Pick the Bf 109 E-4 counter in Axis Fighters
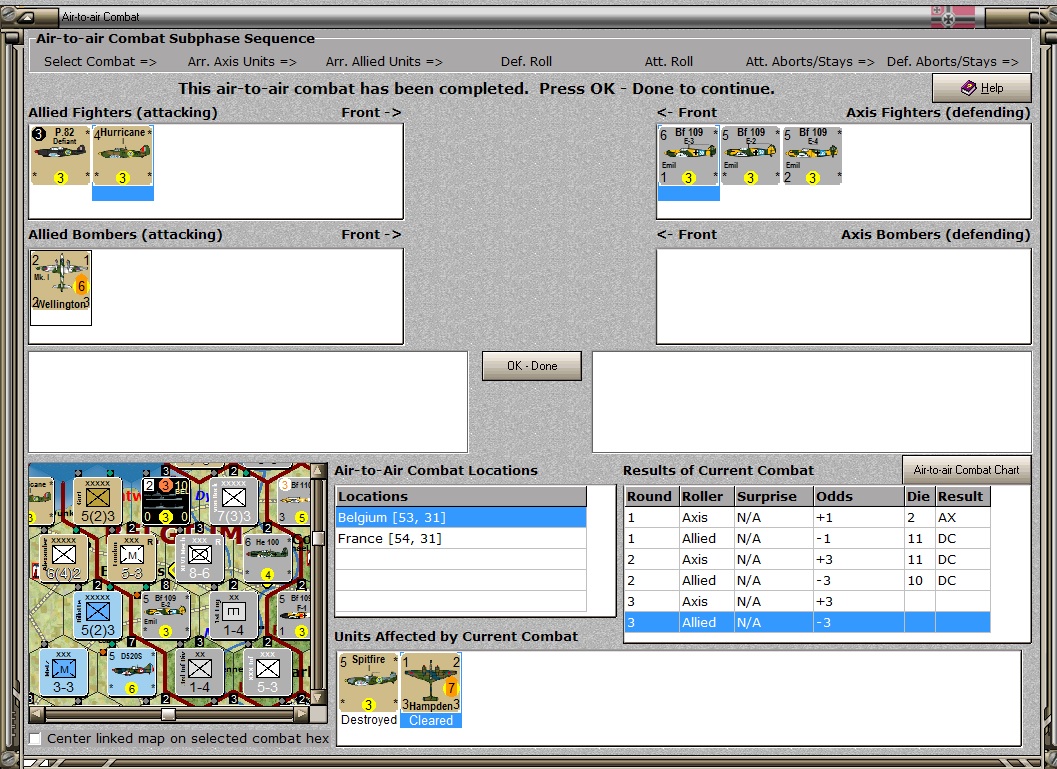This screenshot has height=769, width=1057. (812, 155)
